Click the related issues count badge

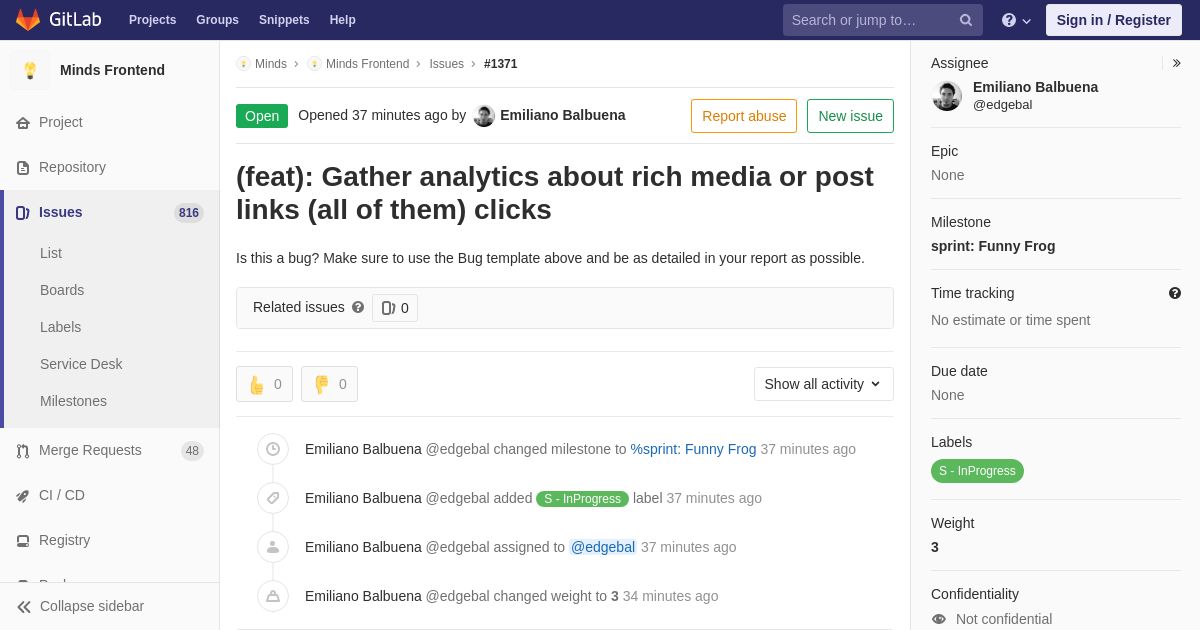coord(395,308)
